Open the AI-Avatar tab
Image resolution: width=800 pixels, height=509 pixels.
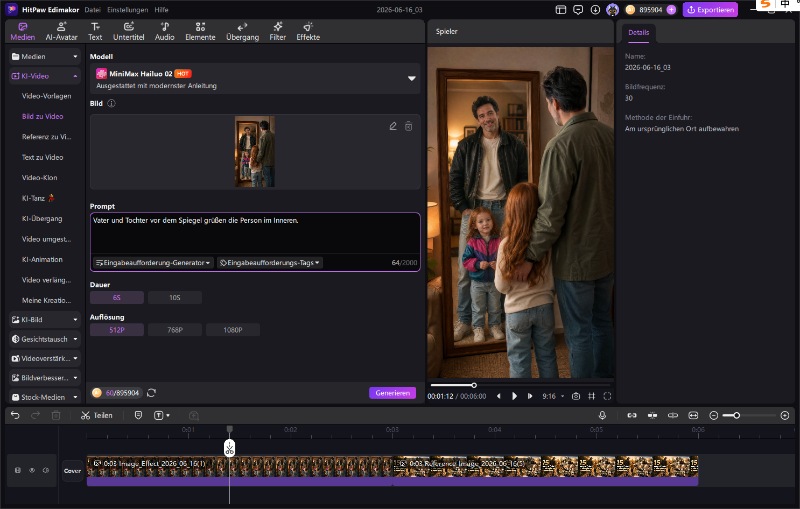61,32
